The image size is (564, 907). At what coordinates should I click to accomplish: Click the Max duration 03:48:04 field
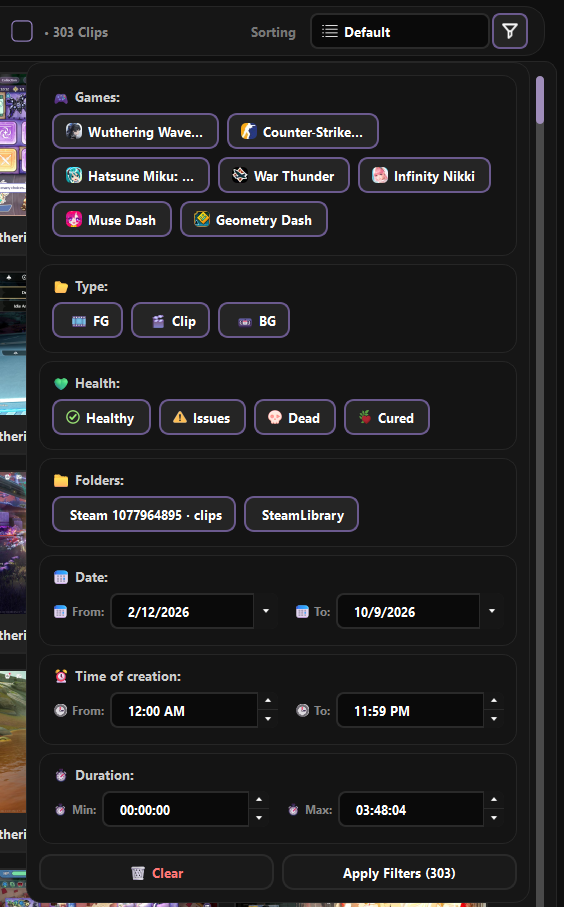click(x=411, y=809)
